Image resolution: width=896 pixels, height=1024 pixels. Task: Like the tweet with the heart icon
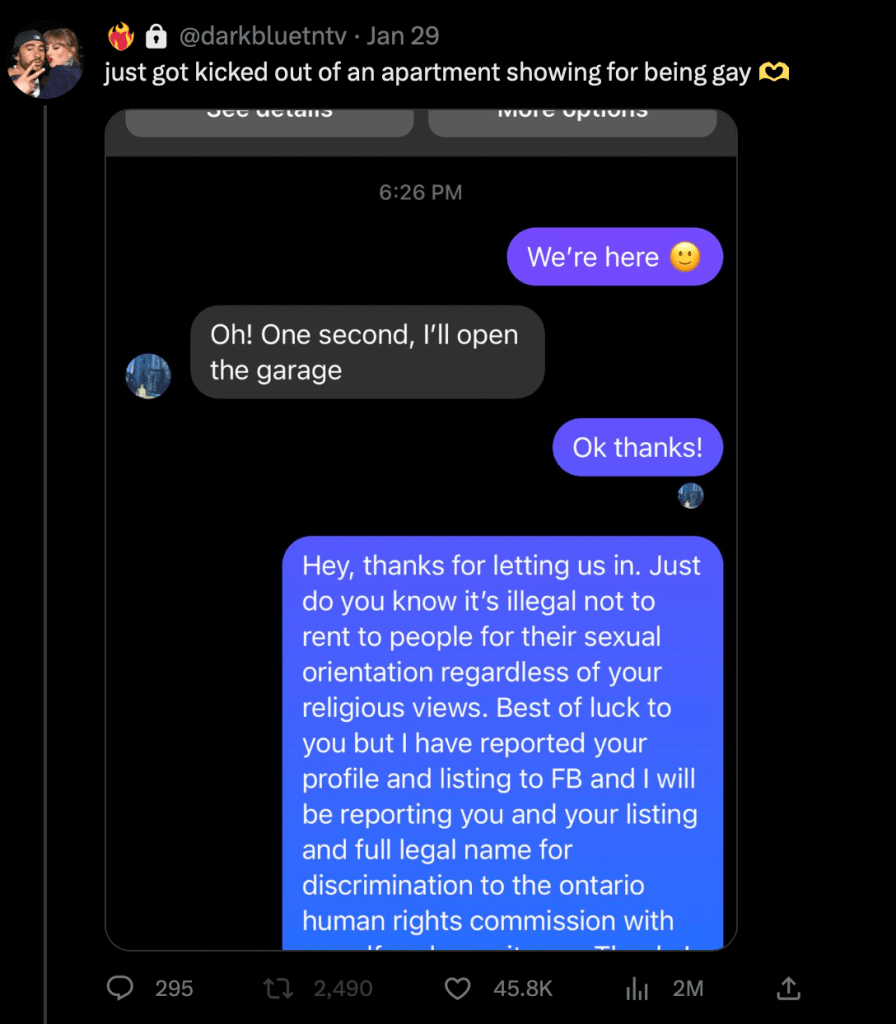[457, 988]
